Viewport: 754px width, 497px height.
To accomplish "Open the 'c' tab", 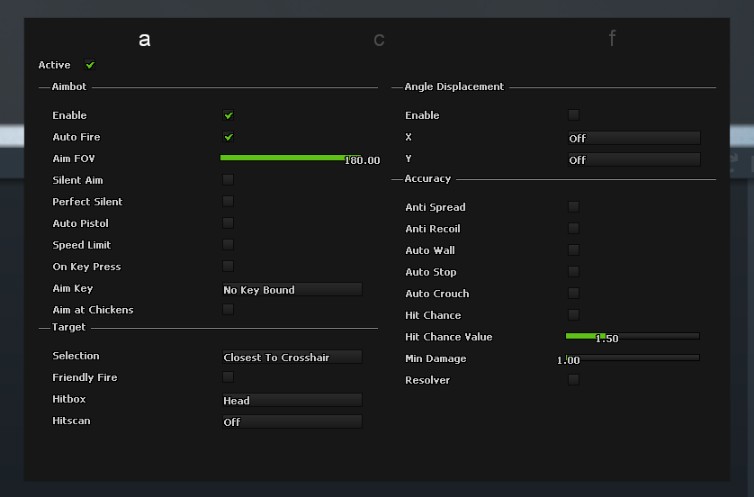I will (378, 40).
